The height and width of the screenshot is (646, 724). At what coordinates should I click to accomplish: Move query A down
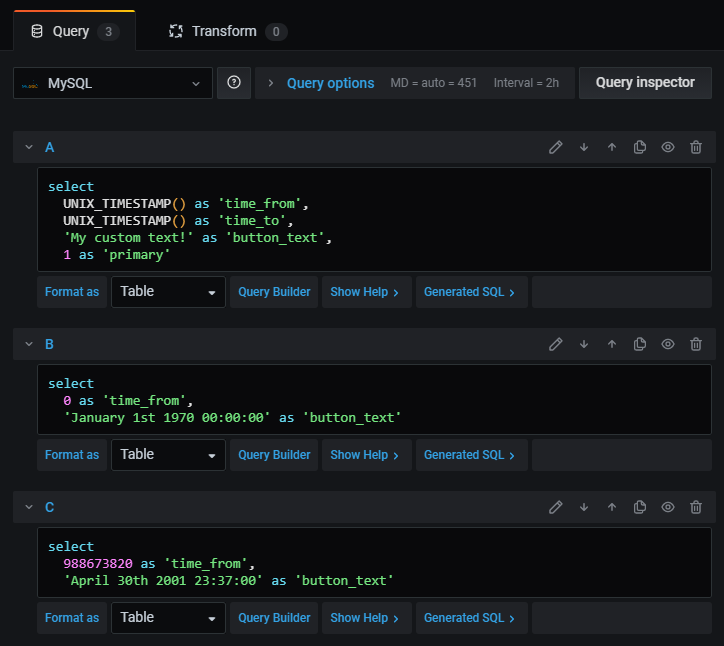584,147
